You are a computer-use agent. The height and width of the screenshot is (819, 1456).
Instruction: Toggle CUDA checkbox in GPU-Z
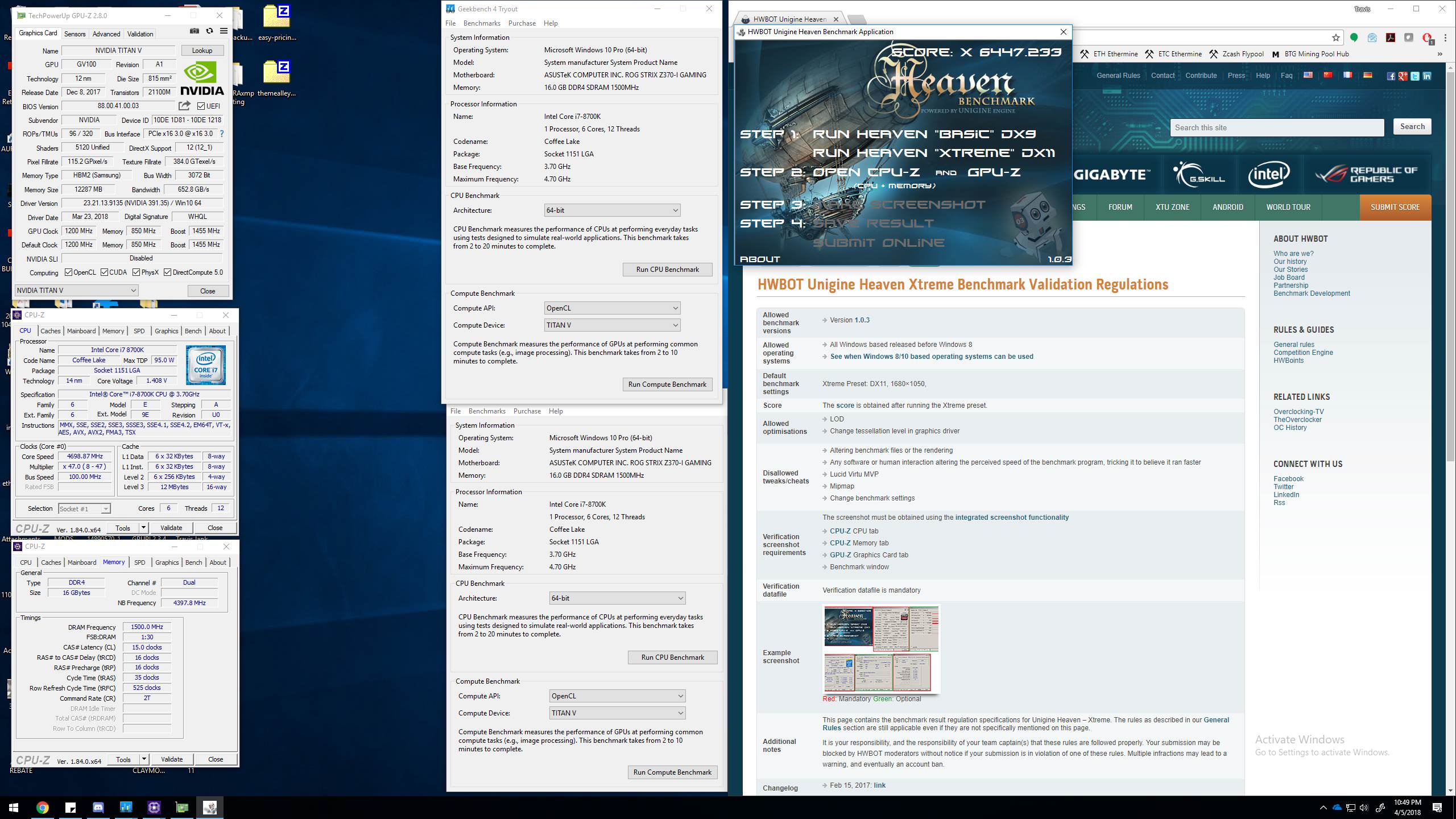(x=105, y=272)
